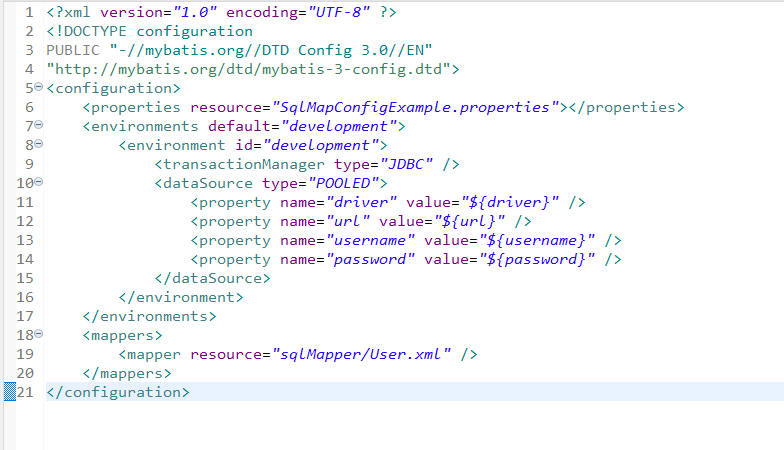Click line number 1 in the gutter
This screenshot has width=784, height=450.
pos(30,12)
